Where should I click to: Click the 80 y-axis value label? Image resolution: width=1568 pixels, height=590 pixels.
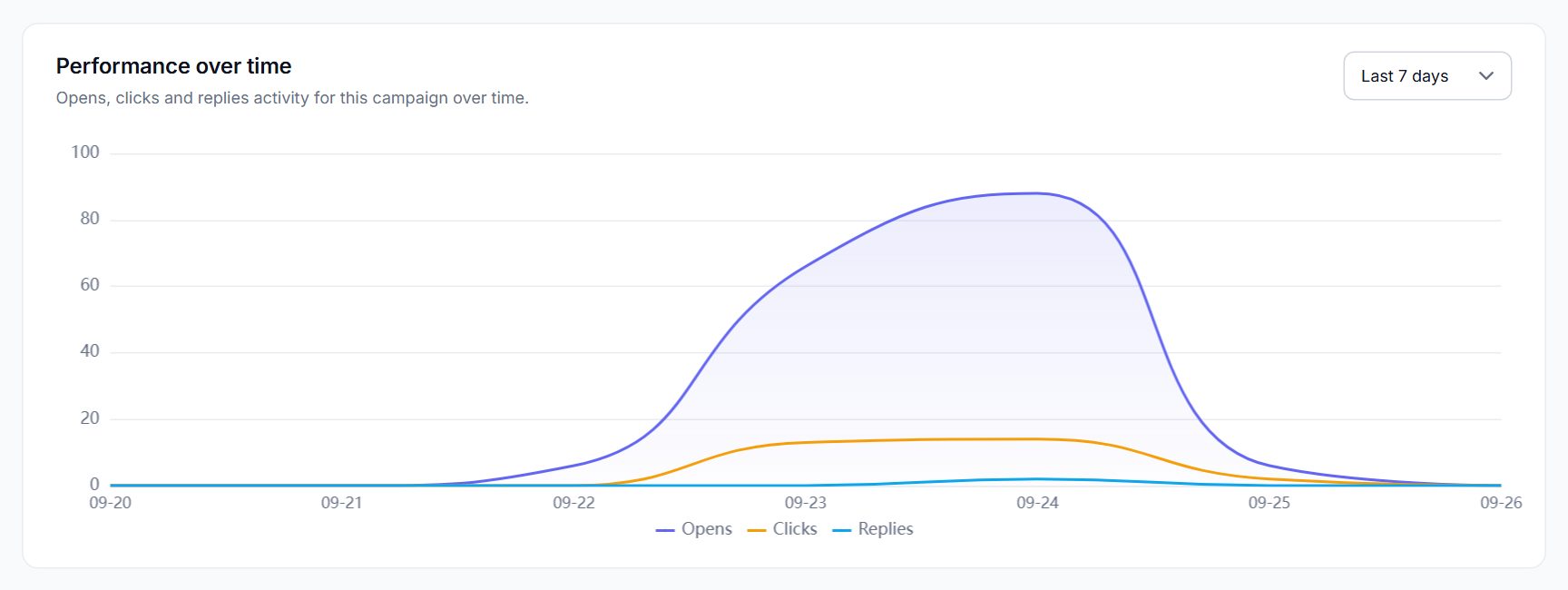pyautogui.click(x=90, y=219)
